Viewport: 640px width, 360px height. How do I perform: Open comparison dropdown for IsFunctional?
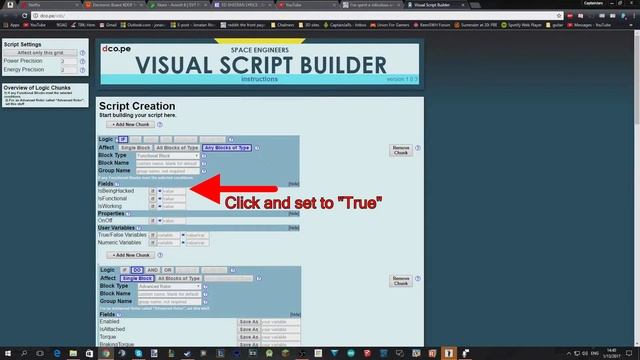pyautogui.click(x=160, y=199)
